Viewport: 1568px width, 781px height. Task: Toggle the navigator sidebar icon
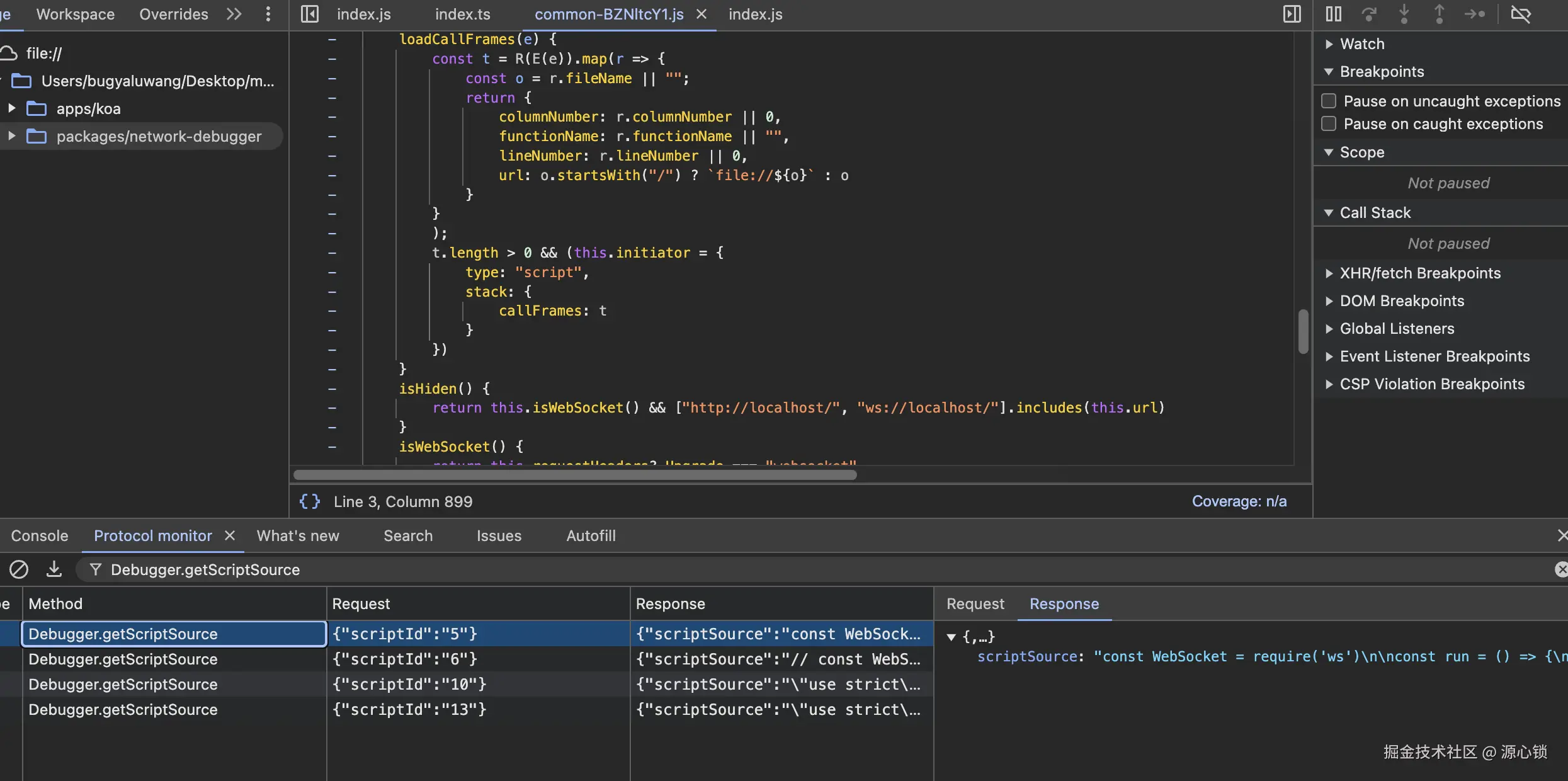[309, 14]
